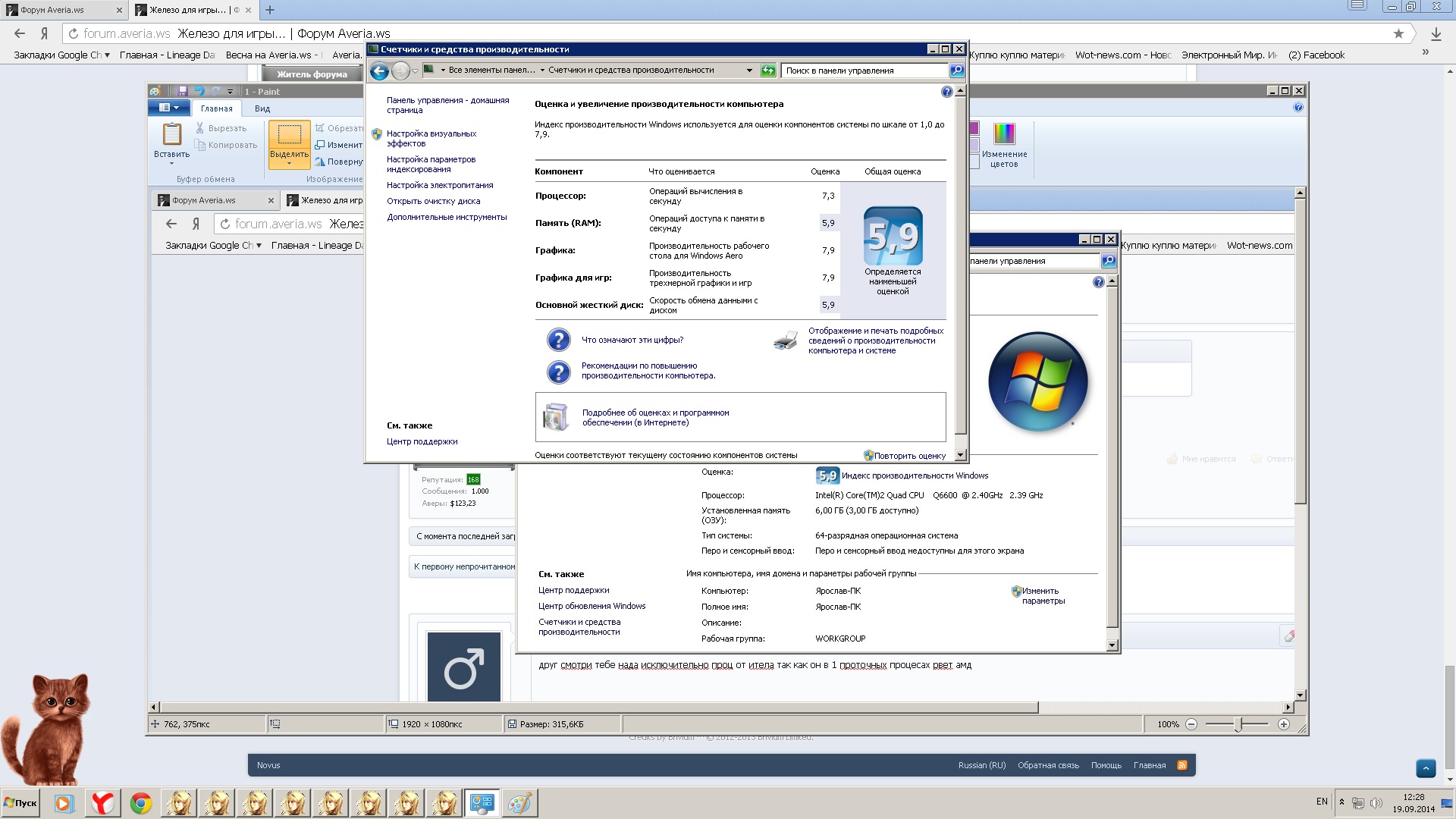Click the 'Пуск' start button
1456x819 pixels.
pos(21,803)
